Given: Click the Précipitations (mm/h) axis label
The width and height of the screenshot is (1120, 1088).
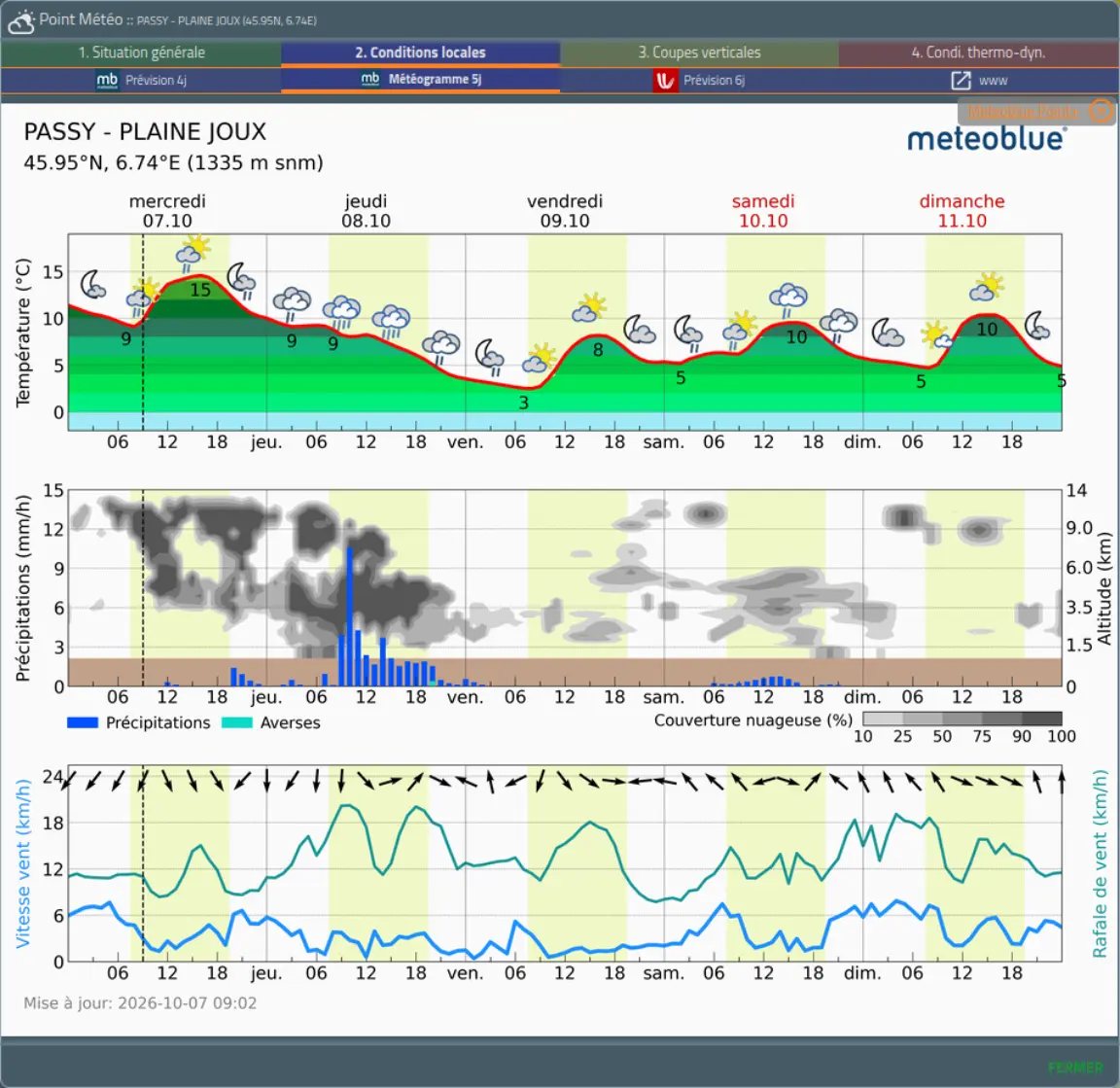Looking at the screenshot, I should coord(23,588).
